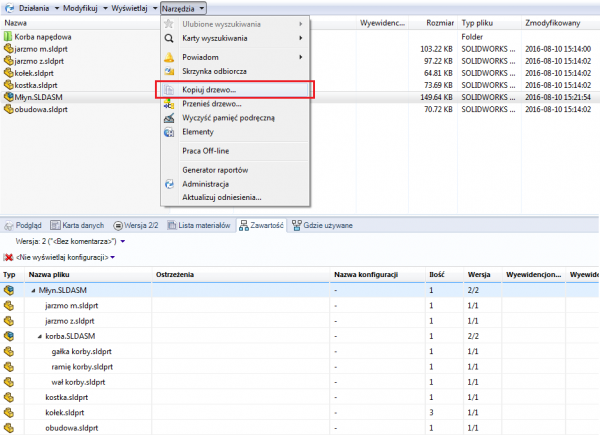
Task: Open the Nie wyświetlaj konfiguracji dropdown
Action: tap(112, 257)
